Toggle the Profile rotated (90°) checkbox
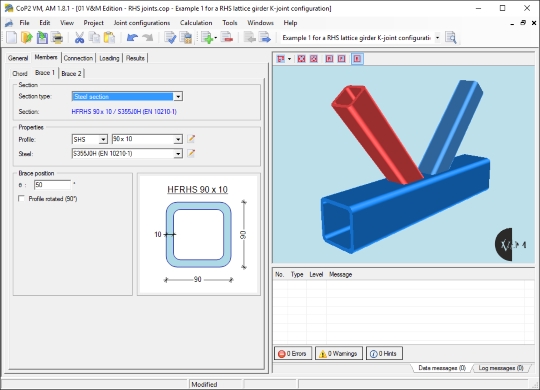 tap(21, 198)
